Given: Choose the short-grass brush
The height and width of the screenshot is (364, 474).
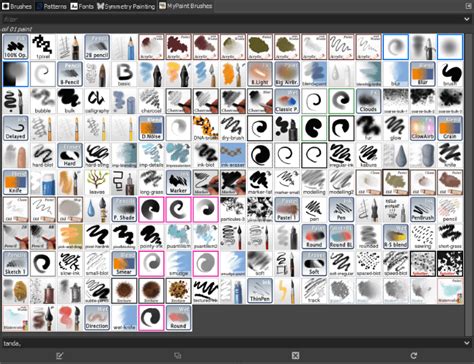Looking at the screenshot, I should tap(450, 237).
